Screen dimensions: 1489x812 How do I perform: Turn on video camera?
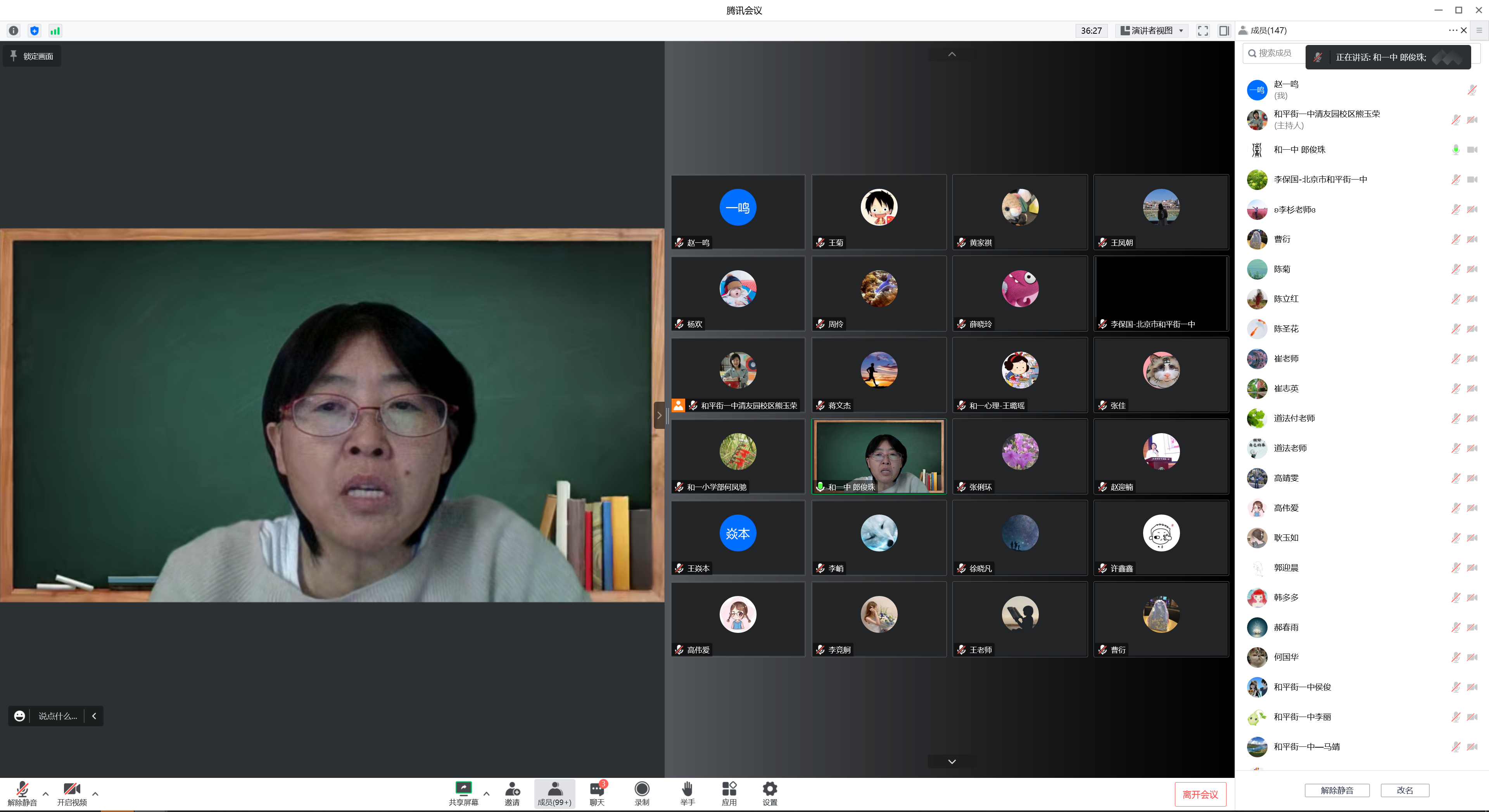click(x=72, y=790)
